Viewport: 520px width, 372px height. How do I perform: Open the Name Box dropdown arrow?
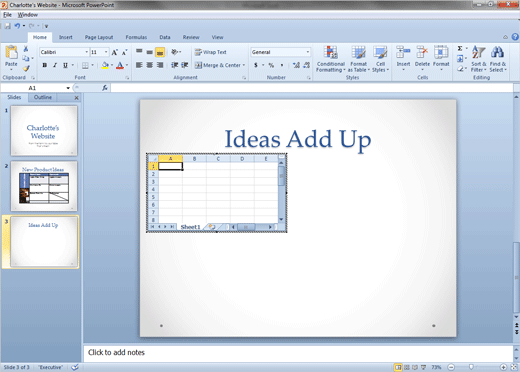68,88
